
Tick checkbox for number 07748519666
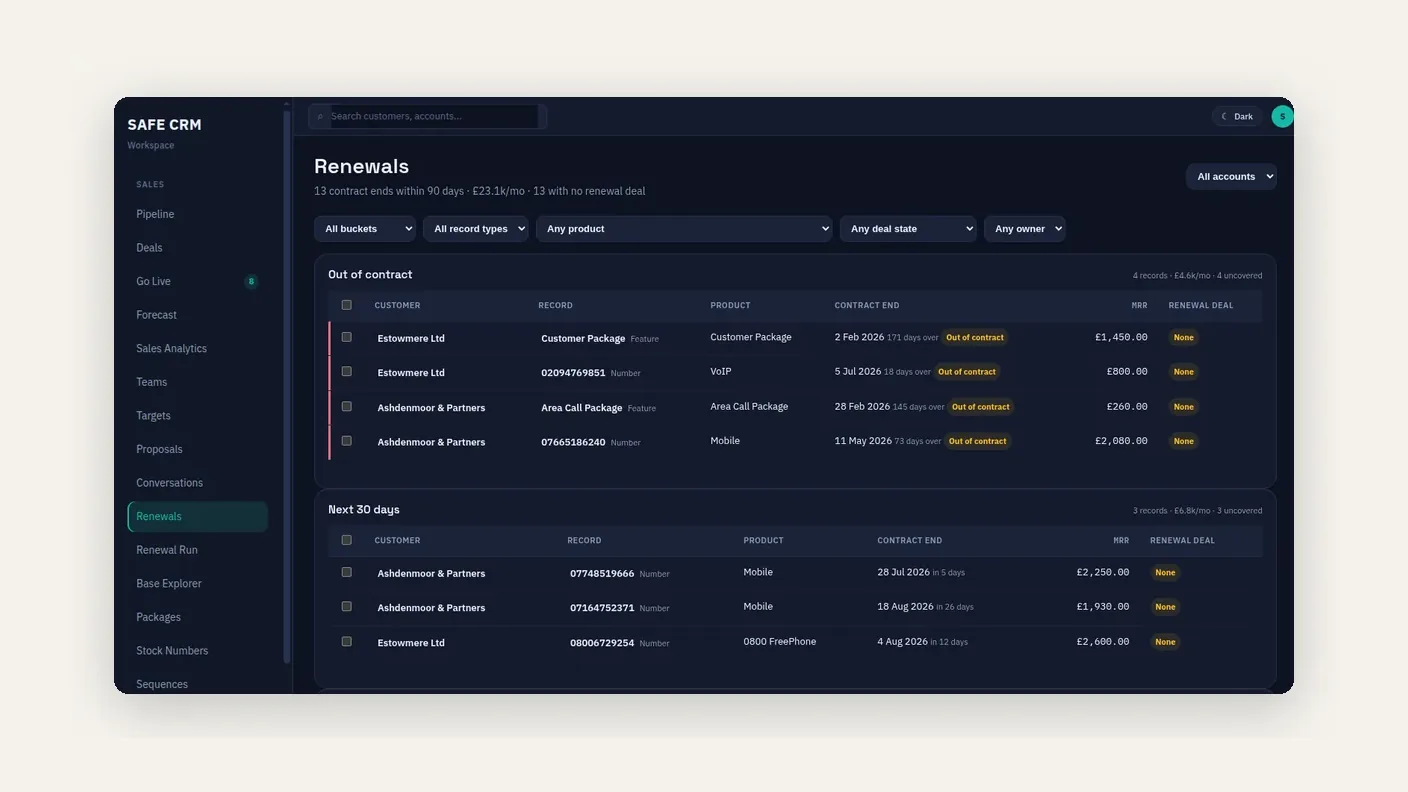pyautogui.click(x=347, y=573)
